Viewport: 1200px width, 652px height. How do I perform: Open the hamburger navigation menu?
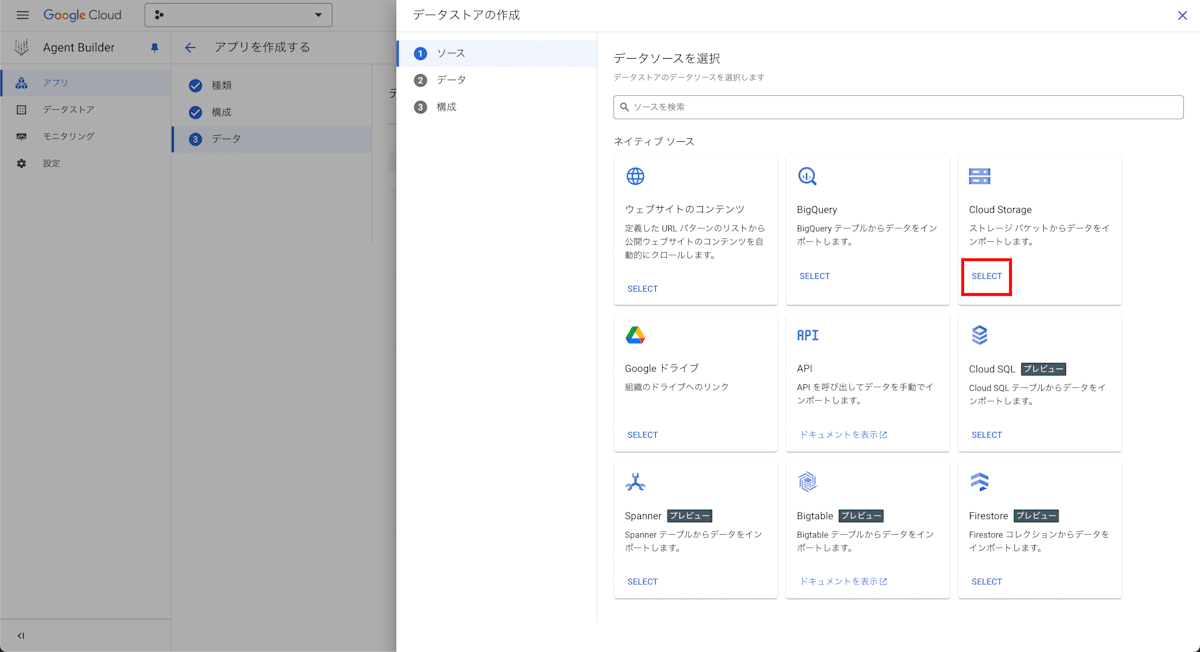point(22,15)
